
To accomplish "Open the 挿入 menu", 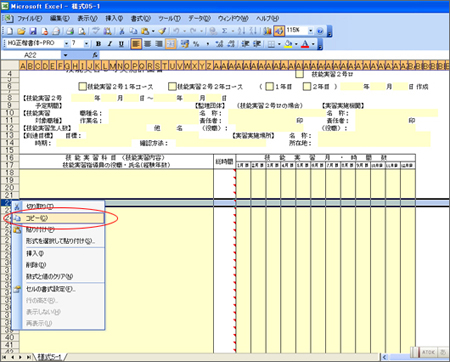I will [x=114, y=18].
